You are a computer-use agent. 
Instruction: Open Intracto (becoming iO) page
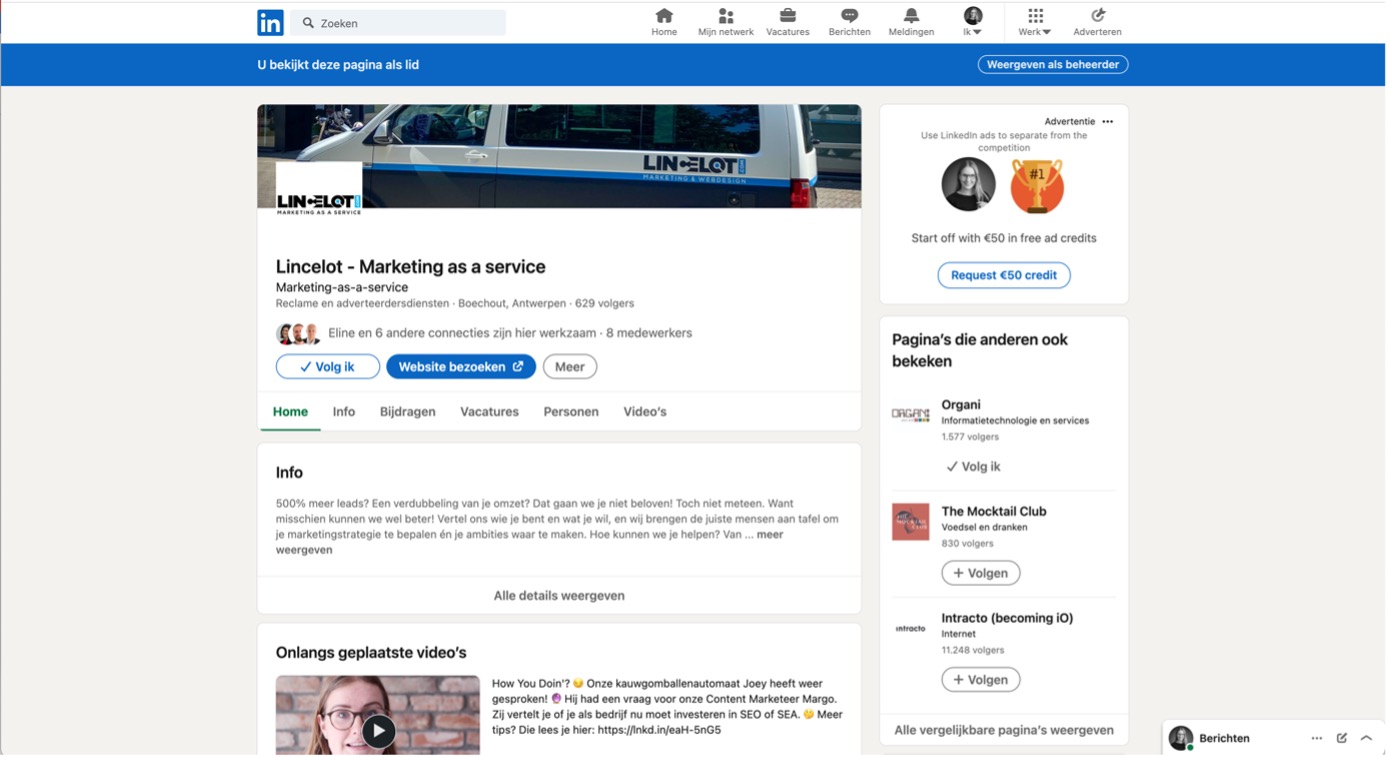[x=1007, y=618]
